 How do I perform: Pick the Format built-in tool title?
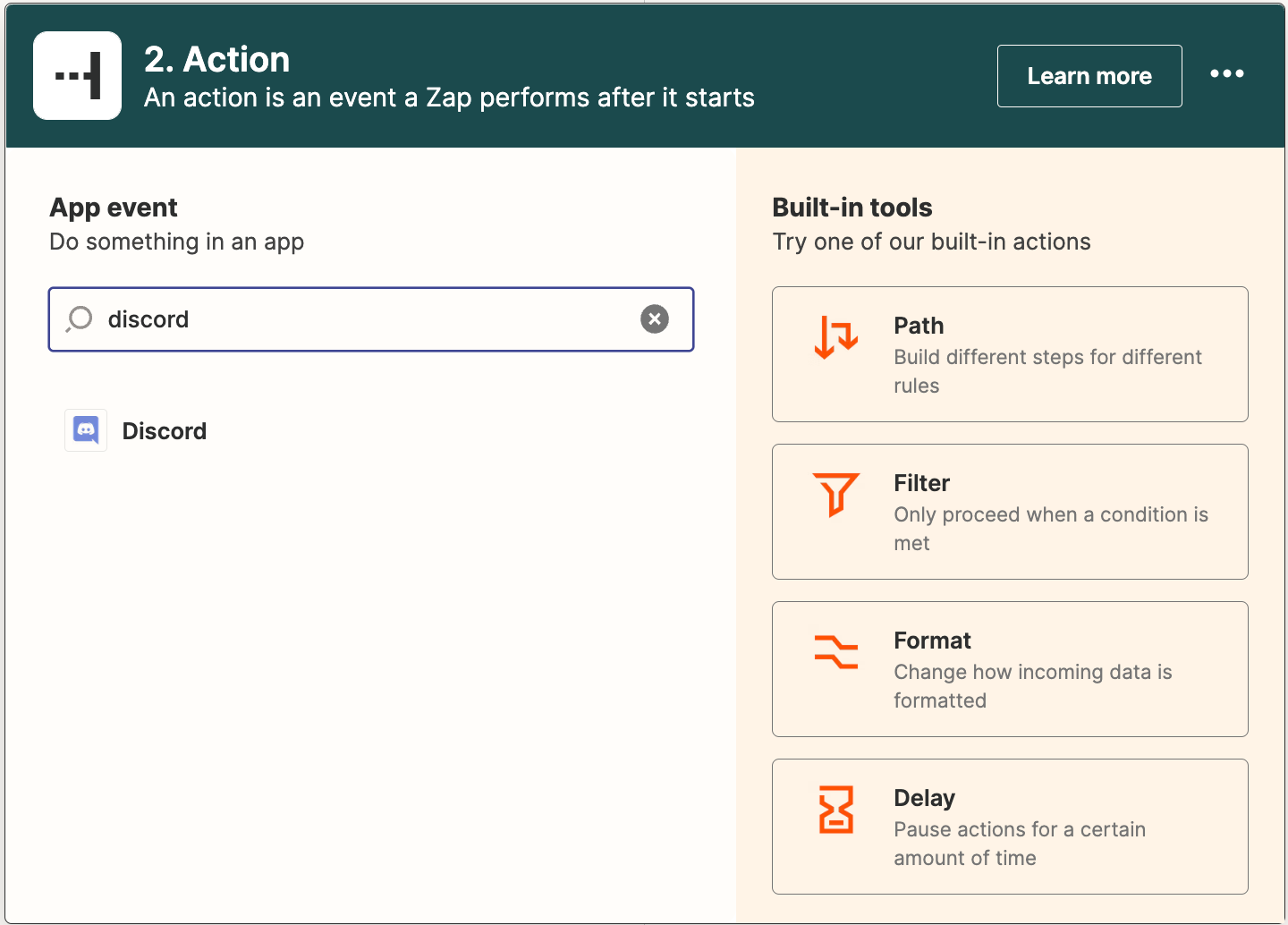[x=932, y=641]
